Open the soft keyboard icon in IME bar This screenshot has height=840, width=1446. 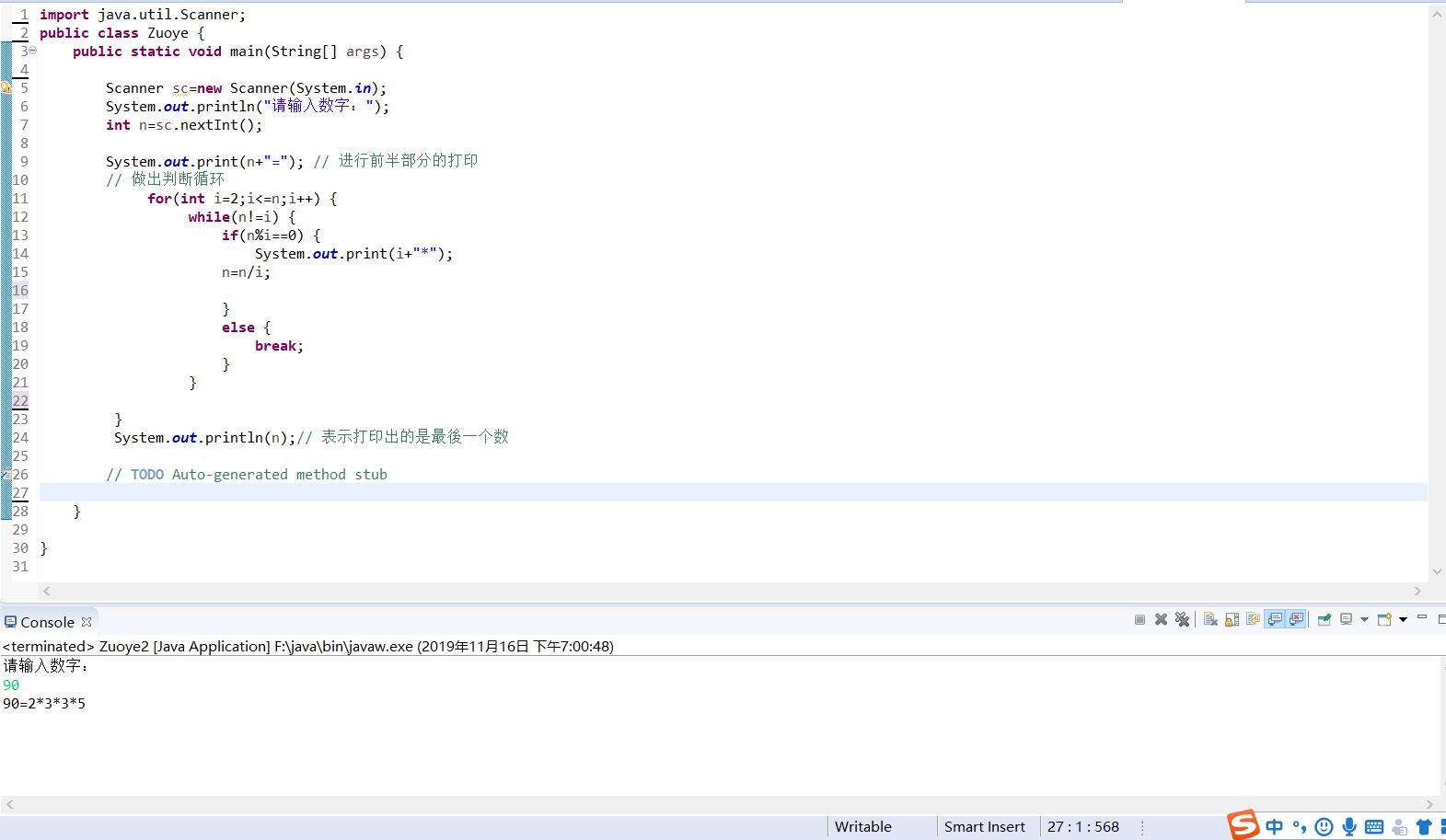coord(1374,826)
